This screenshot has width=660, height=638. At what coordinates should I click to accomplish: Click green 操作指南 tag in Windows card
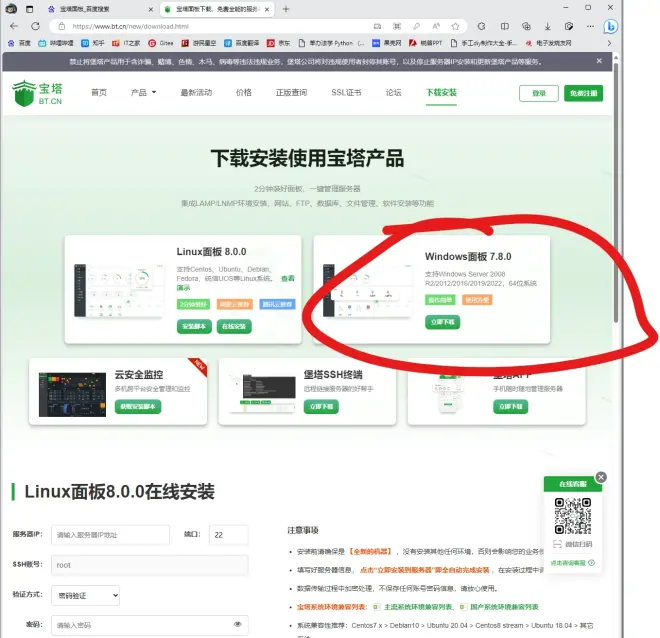coord(440,300)
